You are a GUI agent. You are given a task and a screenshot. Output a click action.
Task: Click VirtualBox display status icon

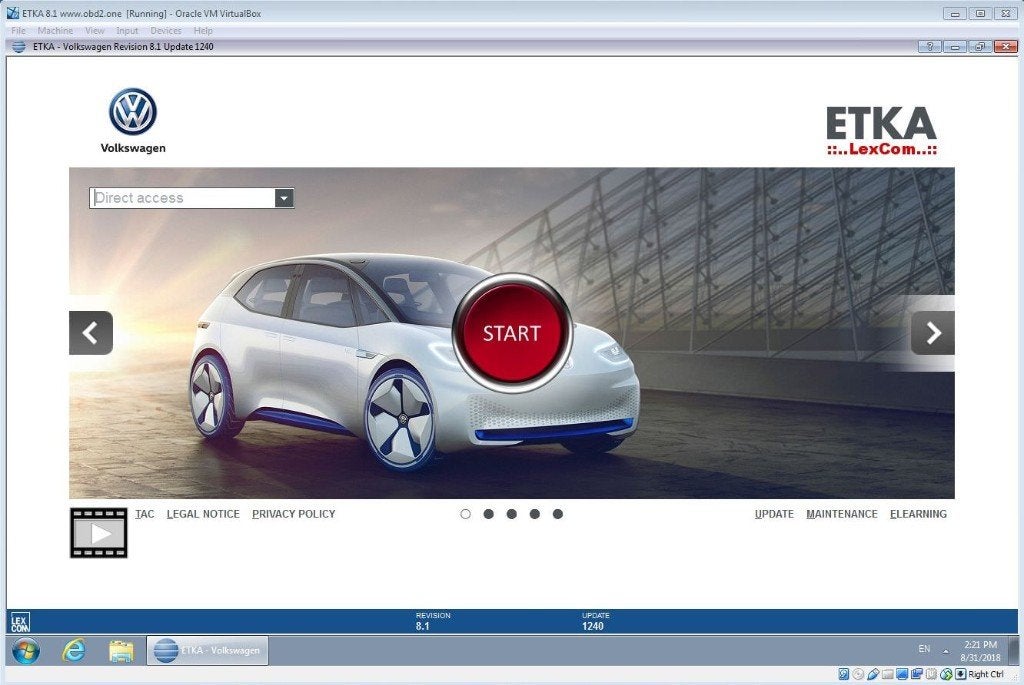902,674
